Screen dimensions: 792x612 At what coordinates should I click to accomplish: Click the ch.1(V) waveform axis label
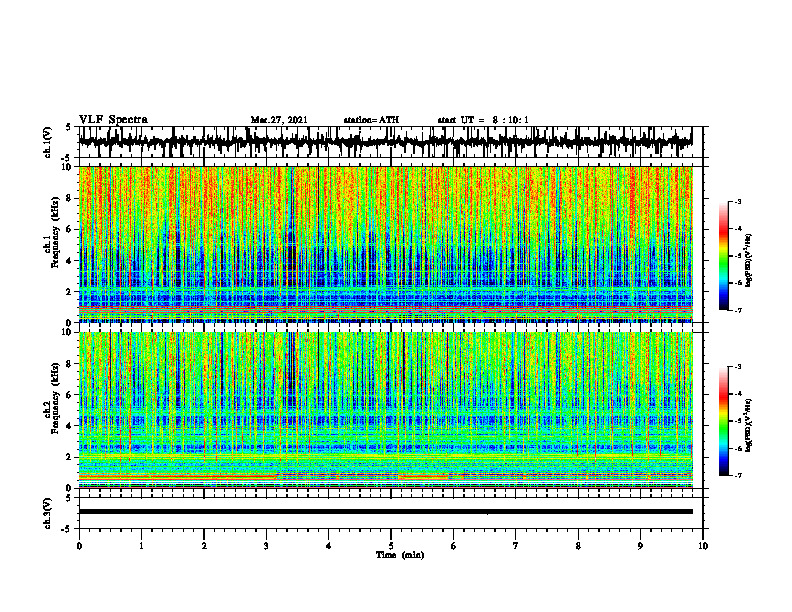pyautogui.click(x=48, y=142)
